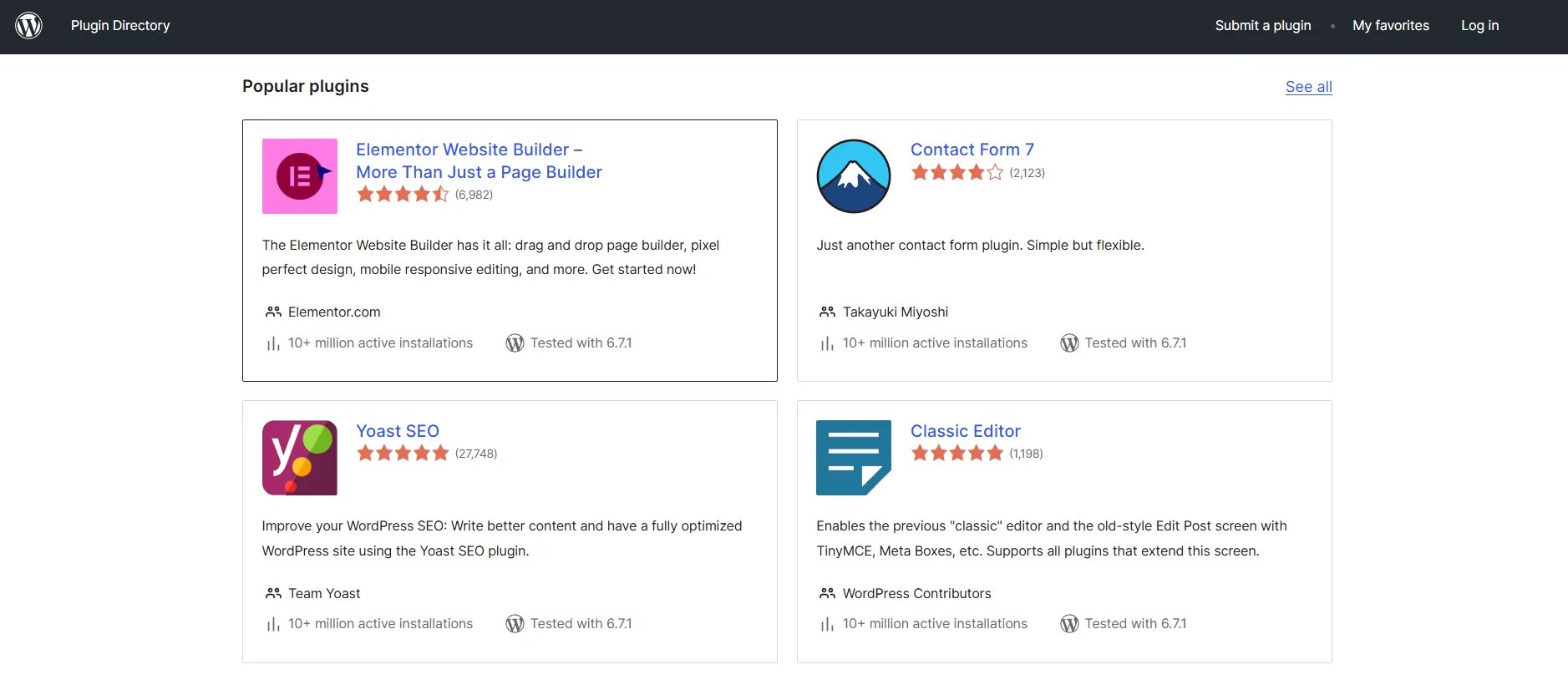Click WordPress tested icon in Elementor card
The width and height of the screenshot is (1568, 680).
pyautogui.click(x=515, y=343)
